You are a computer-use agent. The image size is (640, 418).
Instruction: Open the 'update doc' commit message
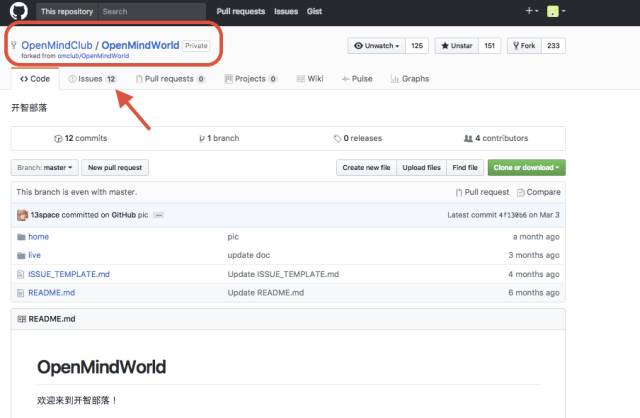pos(249,255)
